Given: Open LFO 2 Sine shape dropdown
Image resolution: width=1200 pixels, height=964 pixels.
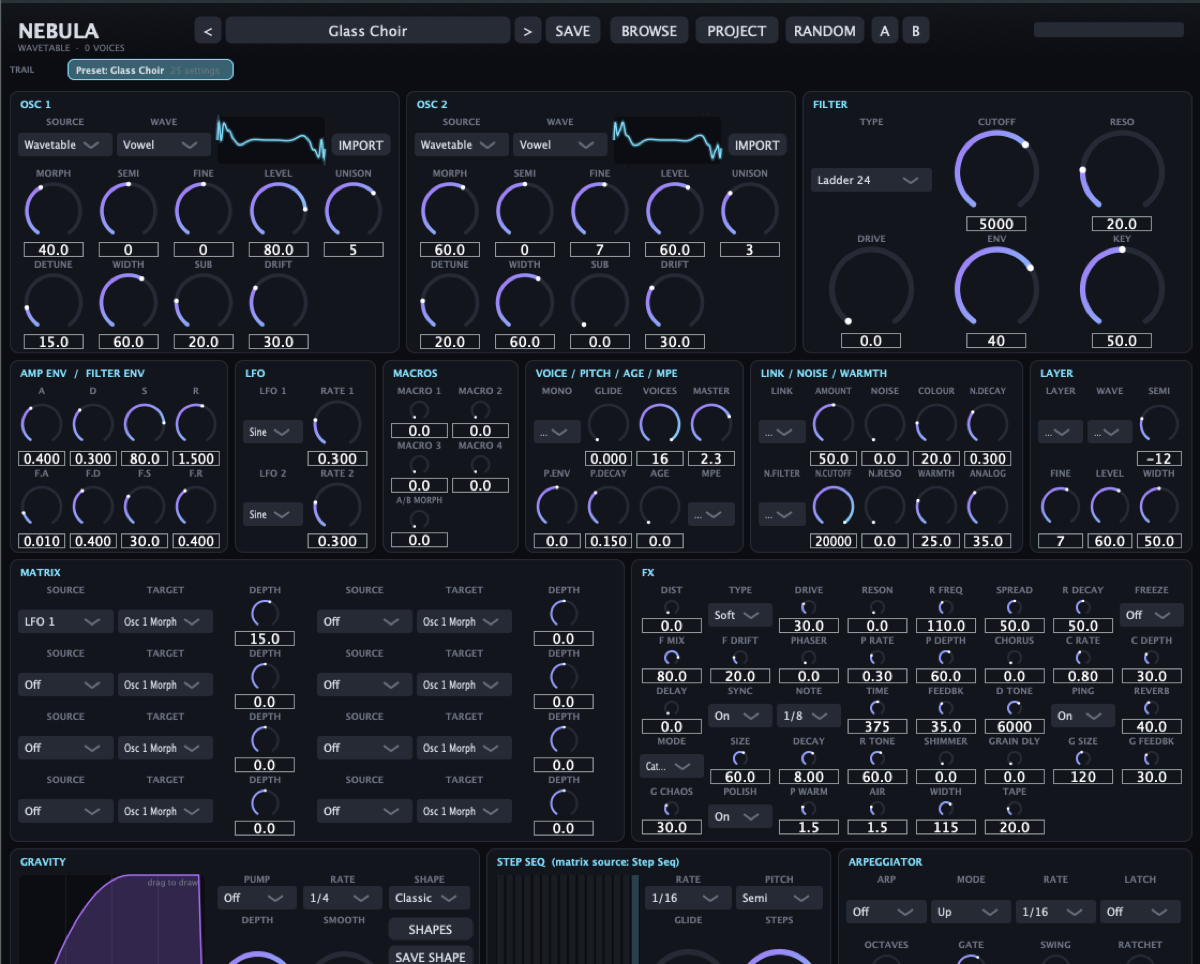Looking at the screenshot, I should (273, 514).
